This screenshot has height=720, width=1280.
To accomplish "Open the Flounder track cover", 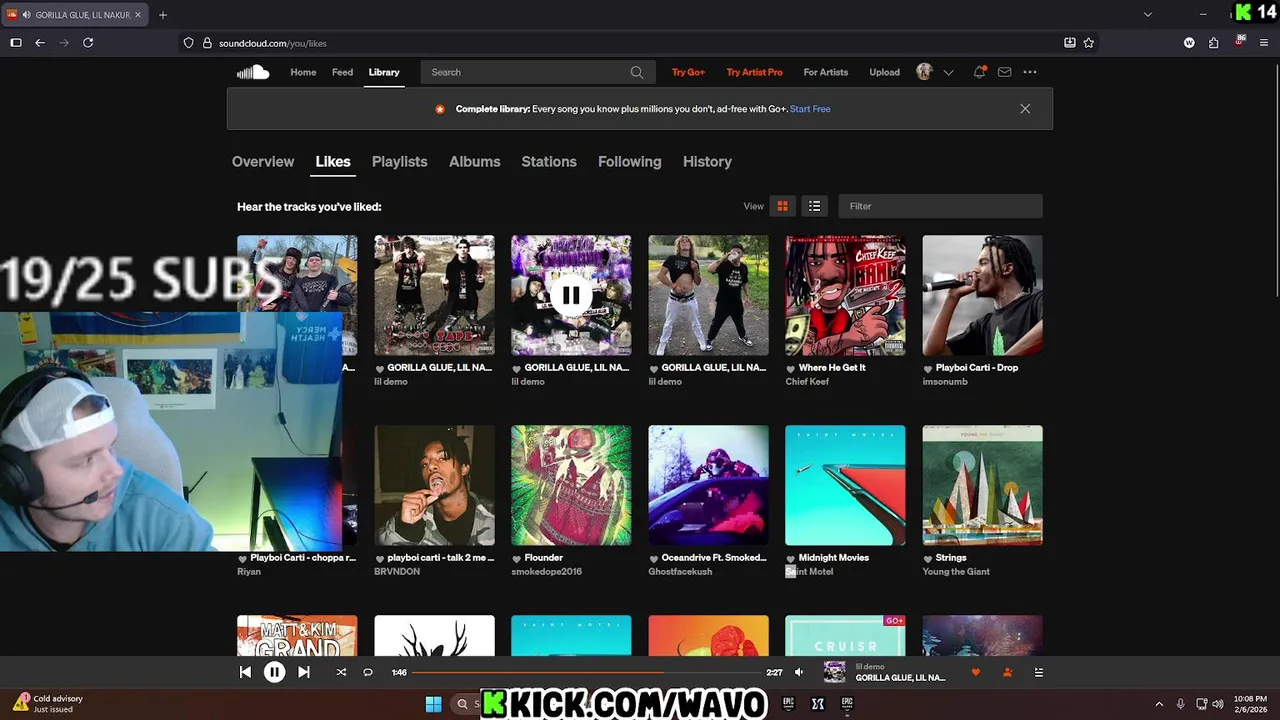I will coord(571,485).
